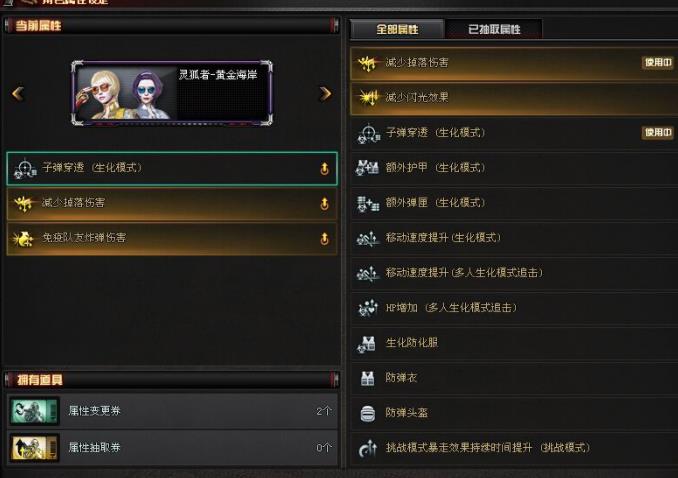Select 移动速度提升 (生化模式) attribute
This screenshot has width=678, height=478.
514,238
